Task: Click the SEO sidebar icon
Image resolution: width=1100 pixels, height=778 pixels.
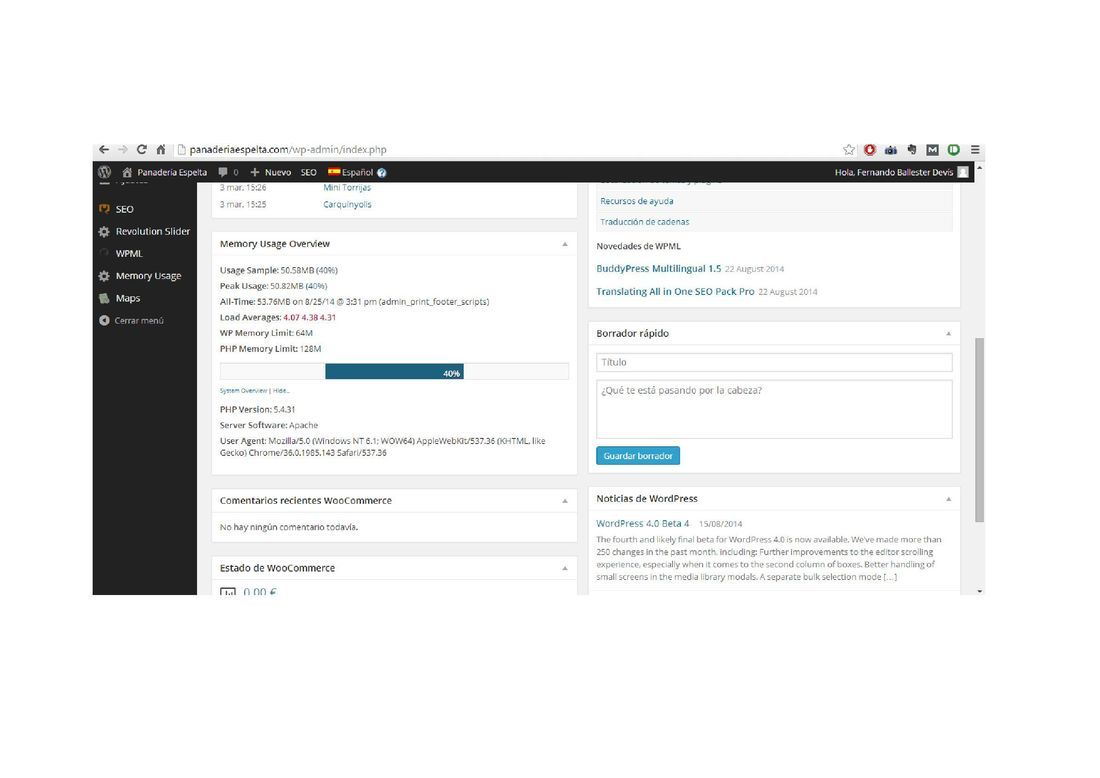Action: pyautogui.click(x=104, y=209)
